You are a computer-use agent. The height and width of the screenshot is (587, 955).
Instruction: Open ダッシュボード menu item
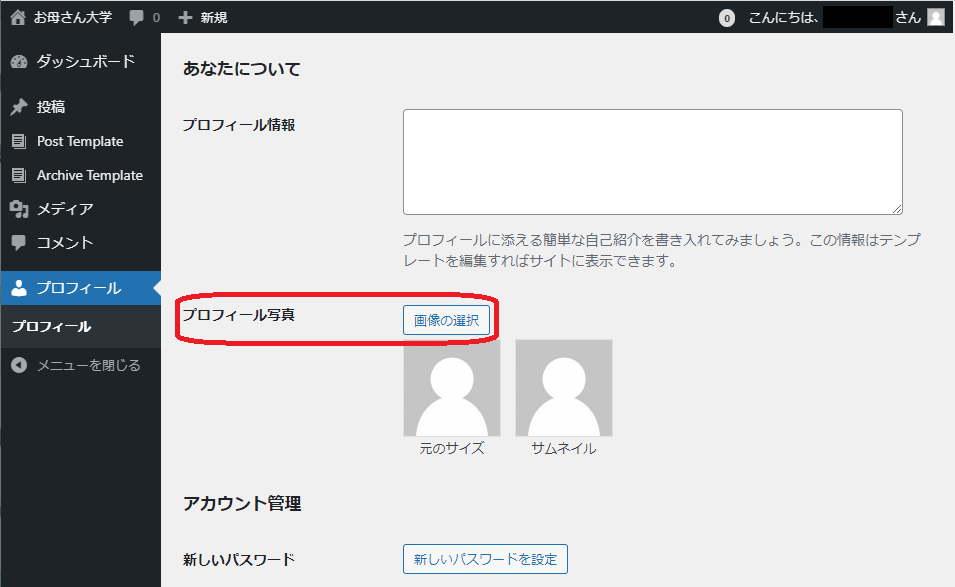point(80,62)
